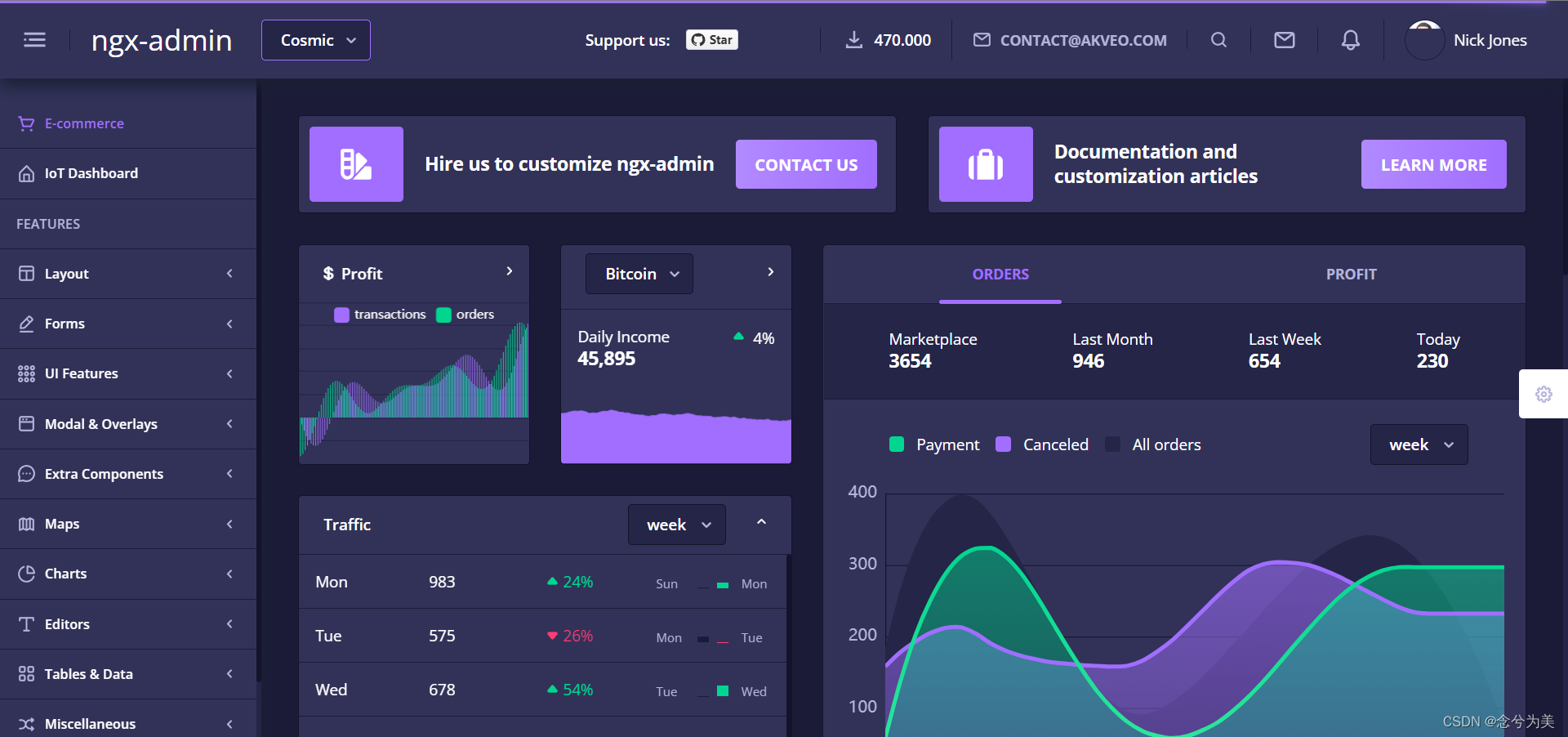Toggle transactions legend in Profit chart

click(x=381, y=315)
